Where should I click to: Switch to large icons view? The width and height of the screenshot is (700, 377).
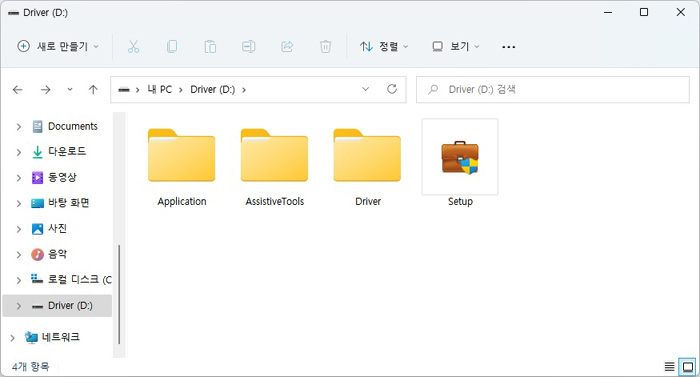(x=688, y=367)
